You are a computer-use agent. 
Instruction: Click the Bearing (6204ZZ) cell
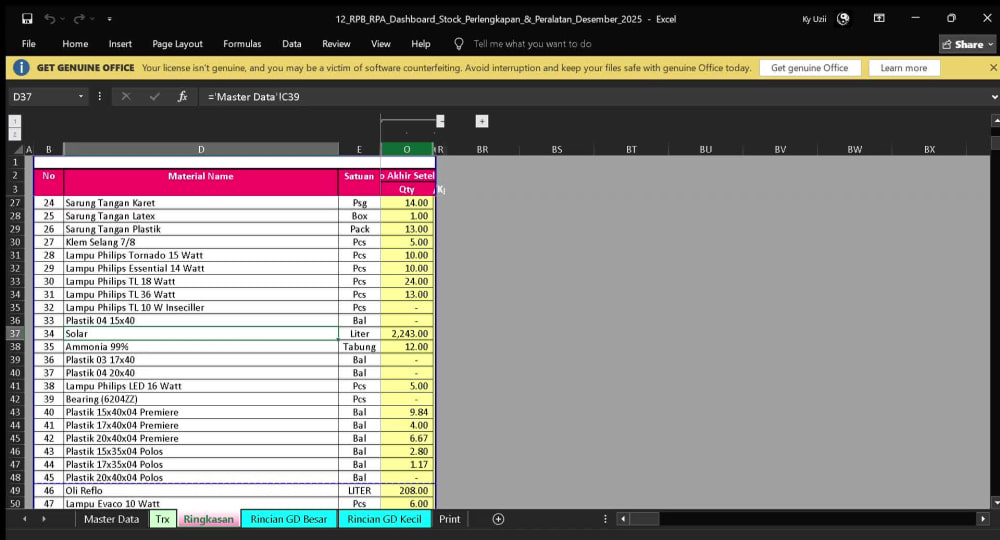pos(201,399)
